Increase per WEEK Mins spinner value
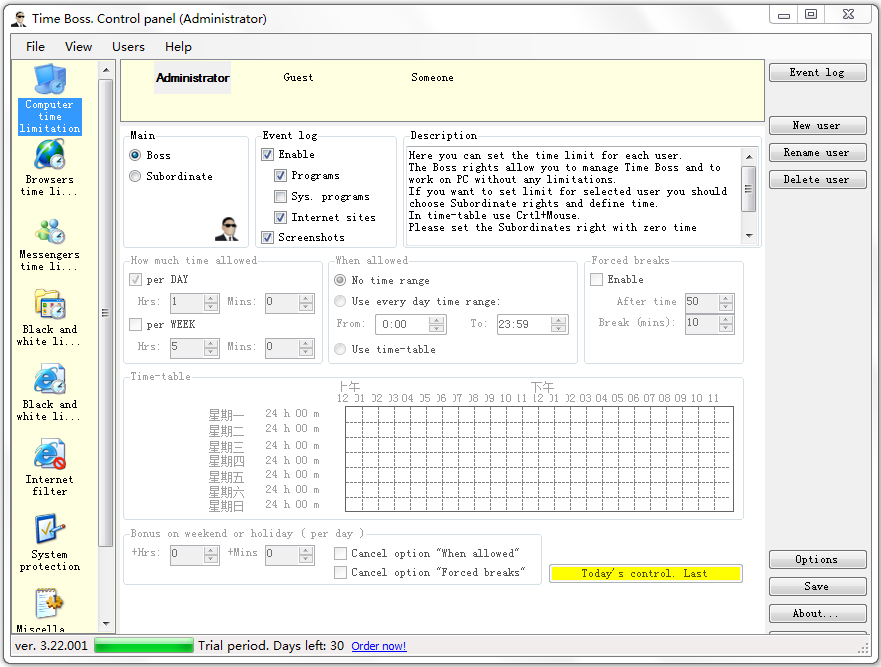The height and width of the screenshot is (667, 881). (306, 343)
